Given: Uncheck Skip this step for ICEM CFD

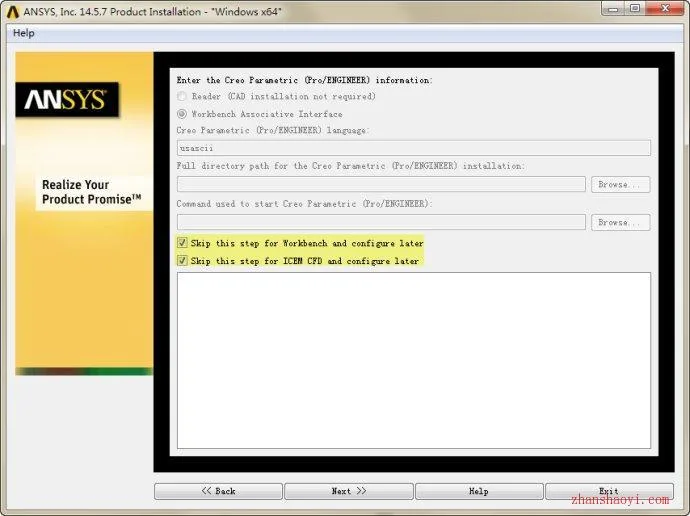Looking at the screenshot, I should (182, 261).
